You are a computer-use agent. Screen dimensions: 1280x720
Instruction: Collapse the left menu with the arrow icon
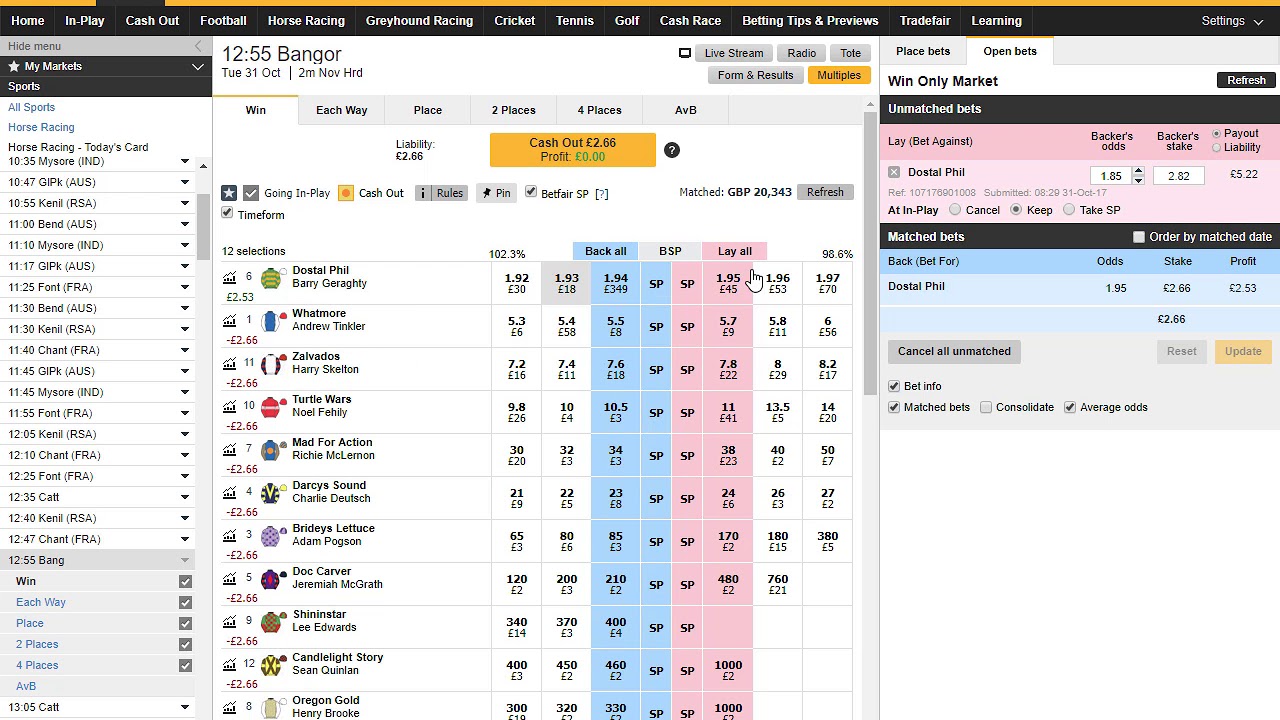[198, 46]
